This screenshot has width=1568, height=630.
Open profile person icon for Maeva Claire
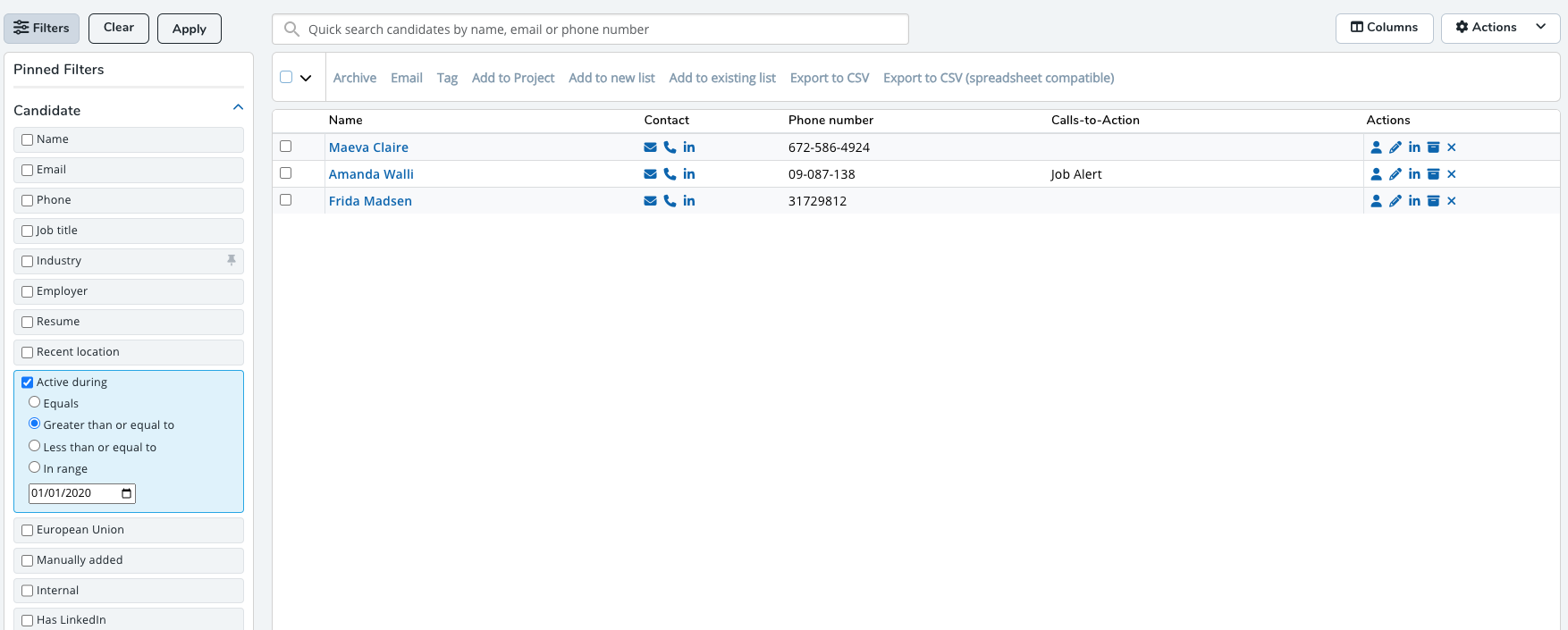[1376, 147]
